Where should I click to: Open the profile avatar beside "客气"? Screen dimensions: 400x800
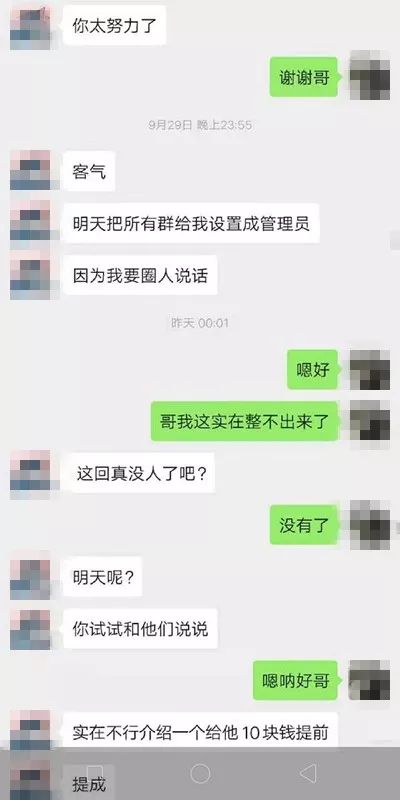(x=30, y=170)
